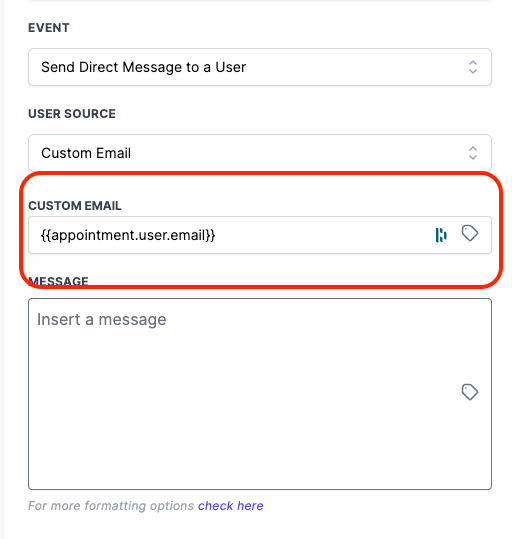
Task: Click the EVENT field label
Action: click(49, 28)
